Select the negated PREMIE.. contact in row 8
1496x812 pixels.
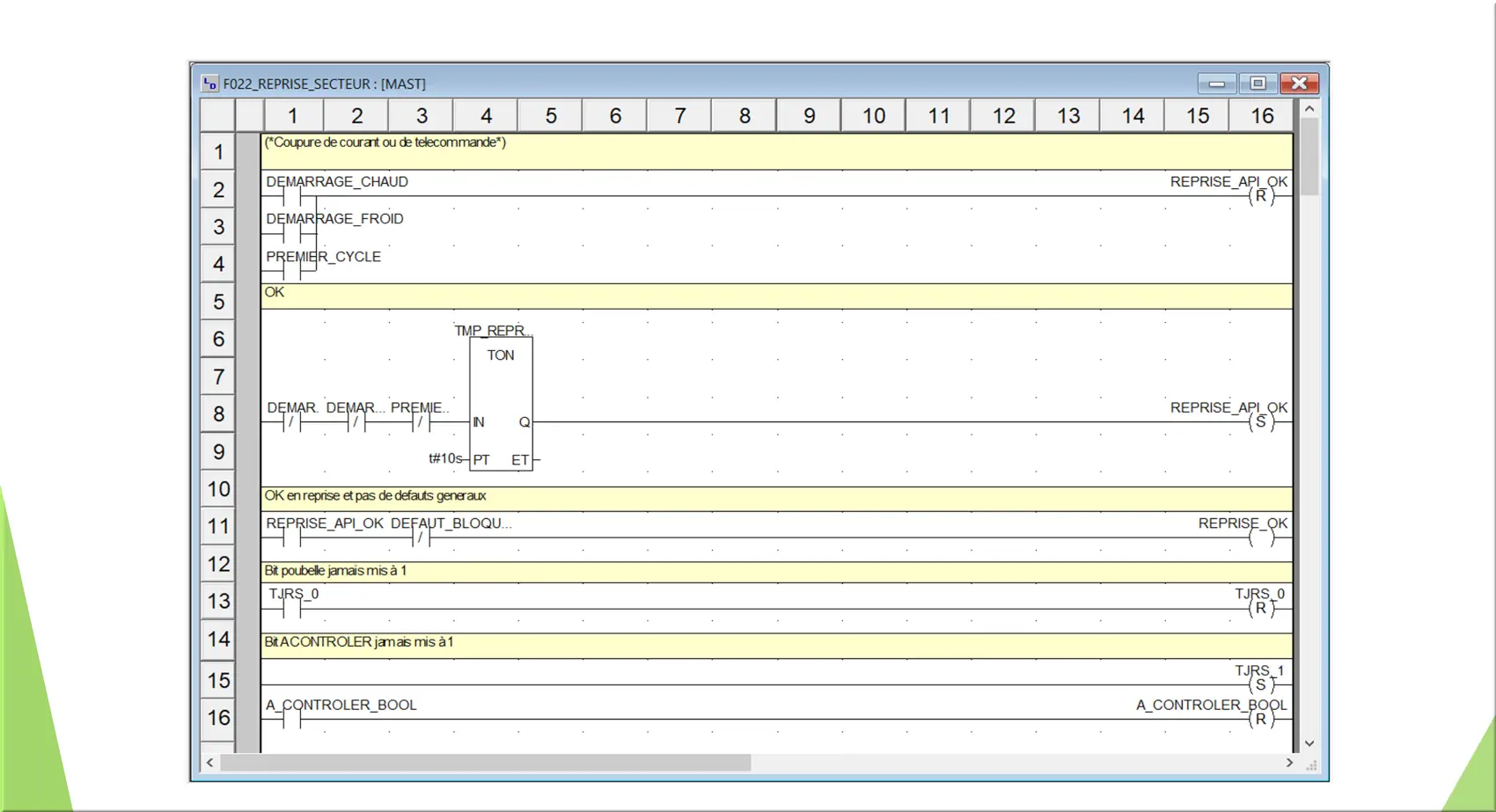[x=421, y=422]
